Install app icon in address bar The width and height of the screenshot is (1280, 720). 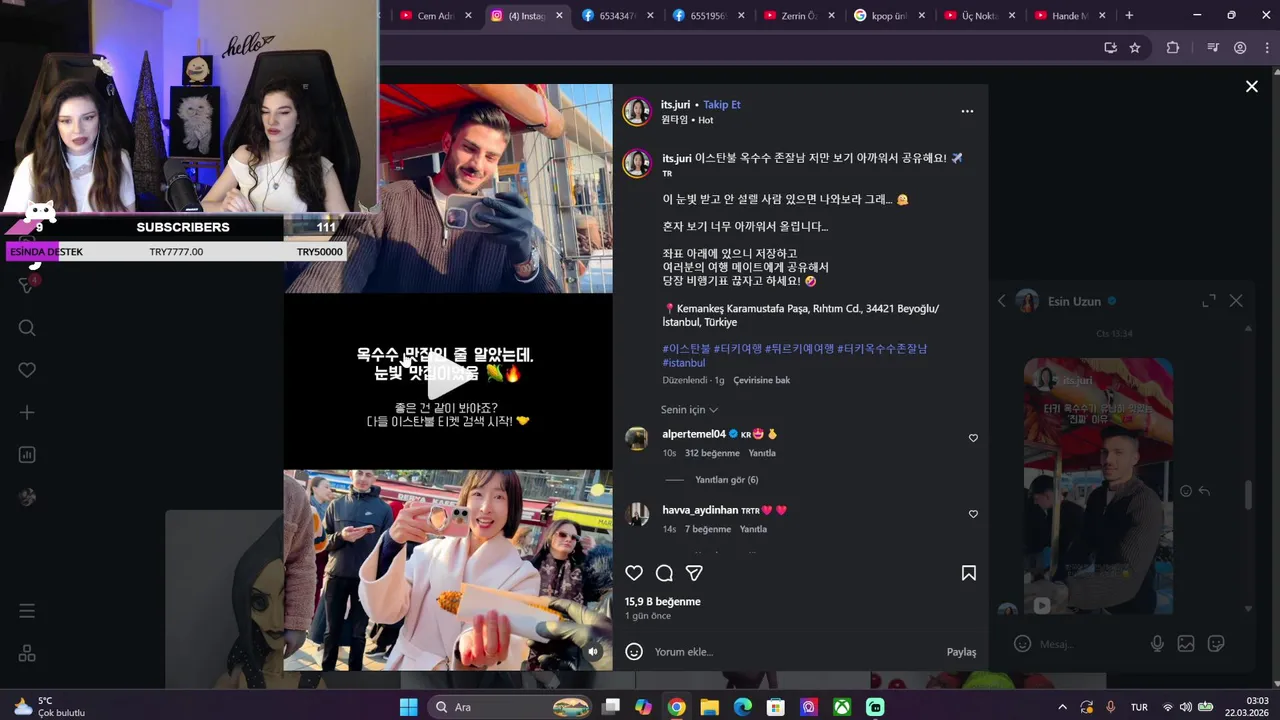1110,47
